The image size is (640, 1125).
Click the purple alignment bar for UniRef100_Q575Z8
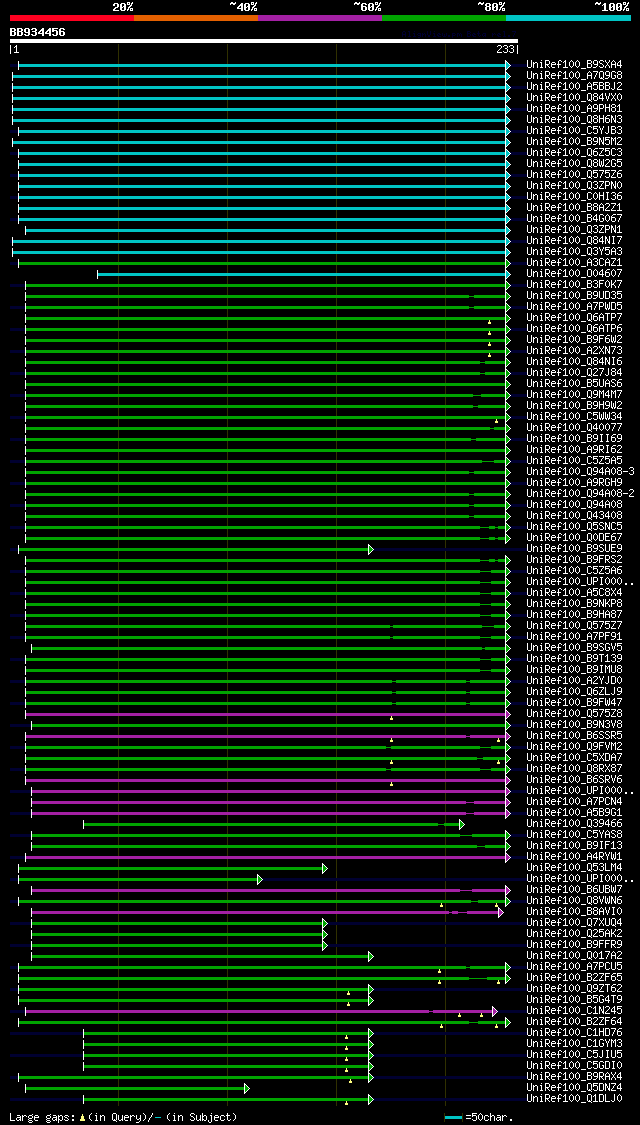(x=267, y=714)
